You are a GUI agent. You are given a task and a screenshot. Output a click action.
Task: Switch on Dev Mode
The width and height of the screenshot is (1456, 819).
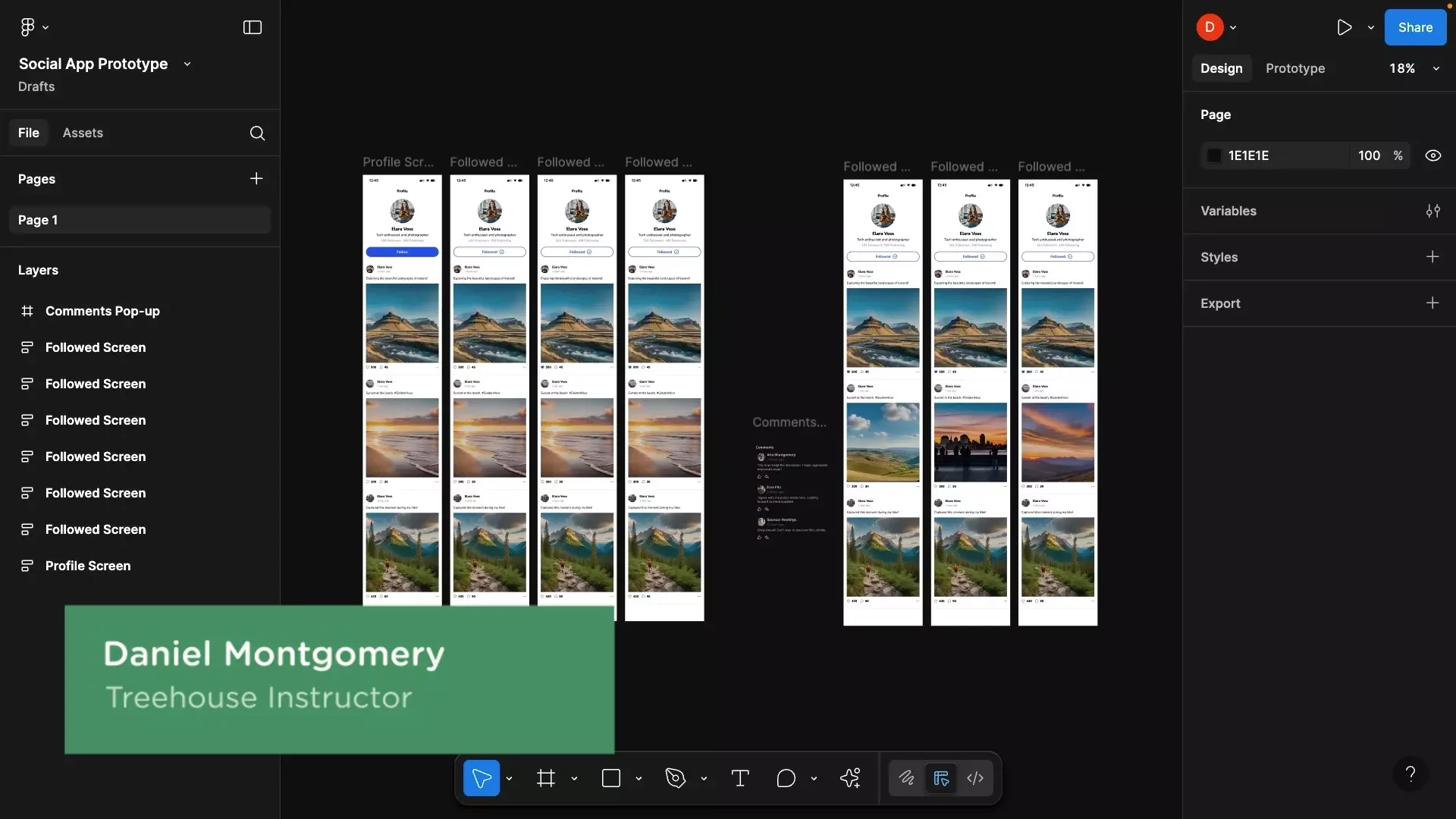(x=941, y=778)
